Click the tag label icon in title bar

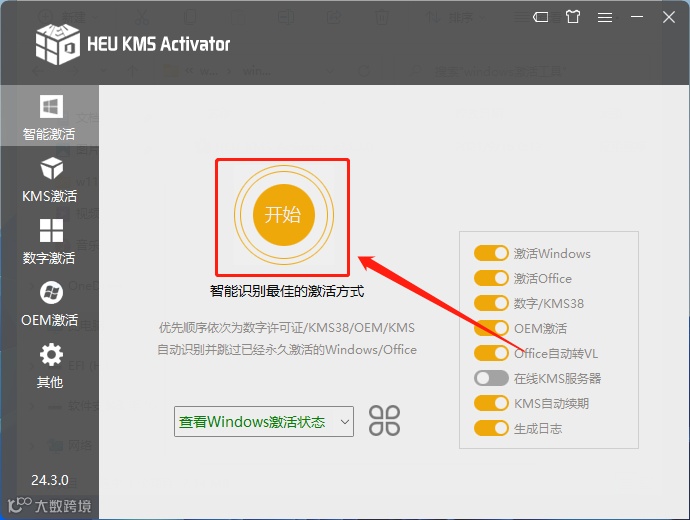point(540,17)
